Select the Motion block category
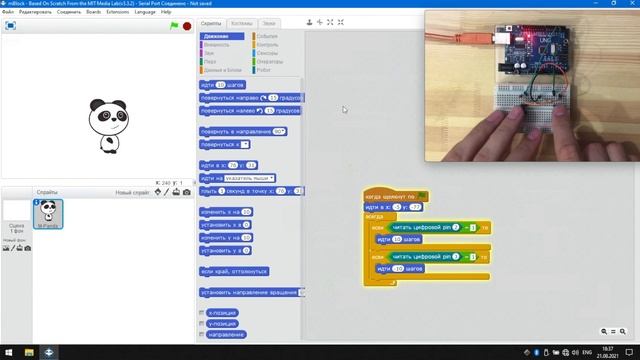Image resolution: width=640 pixels, height=360 pixels. [x=222, y=36]
